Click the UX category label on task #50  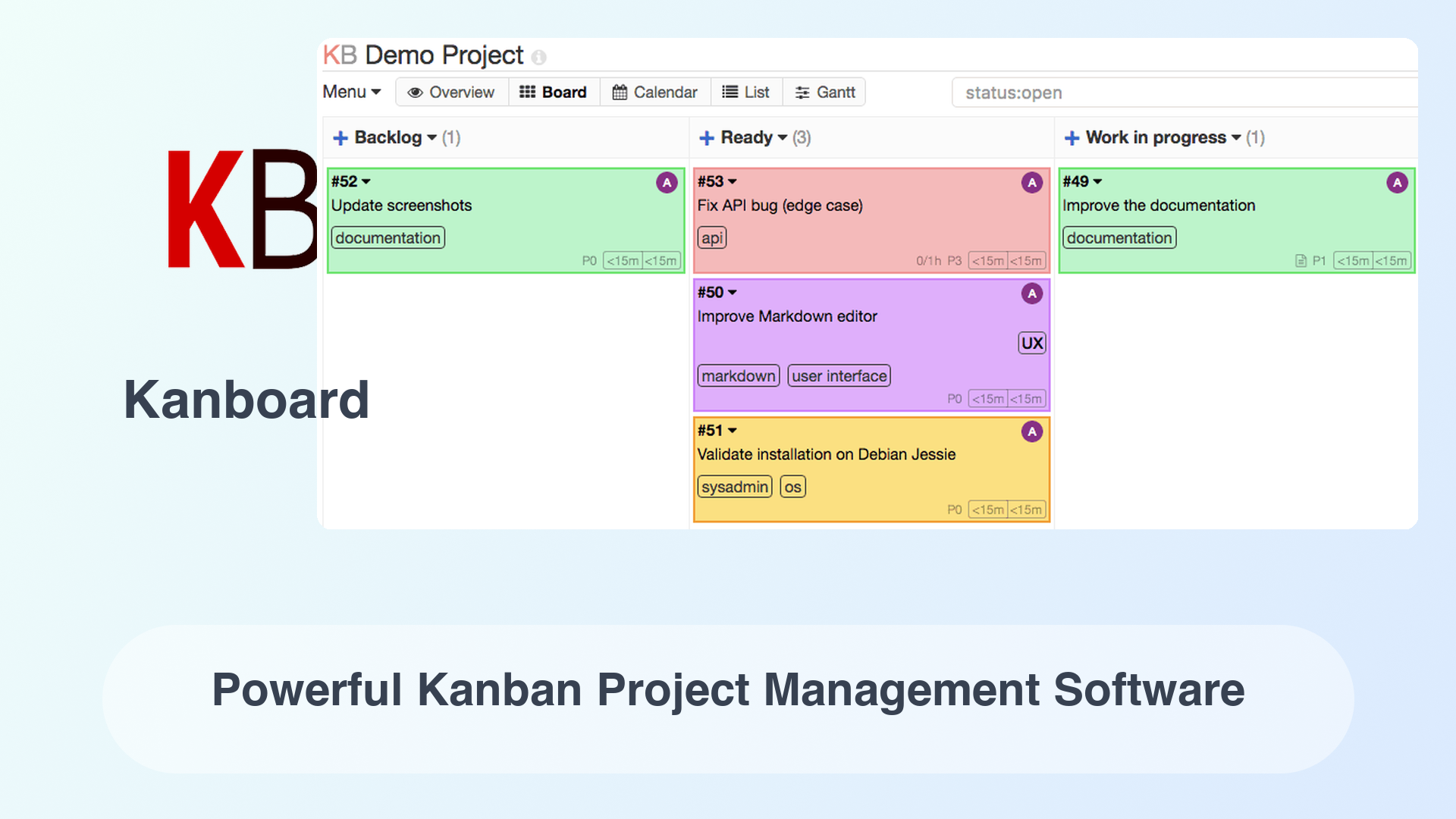tap(1032, 343)
